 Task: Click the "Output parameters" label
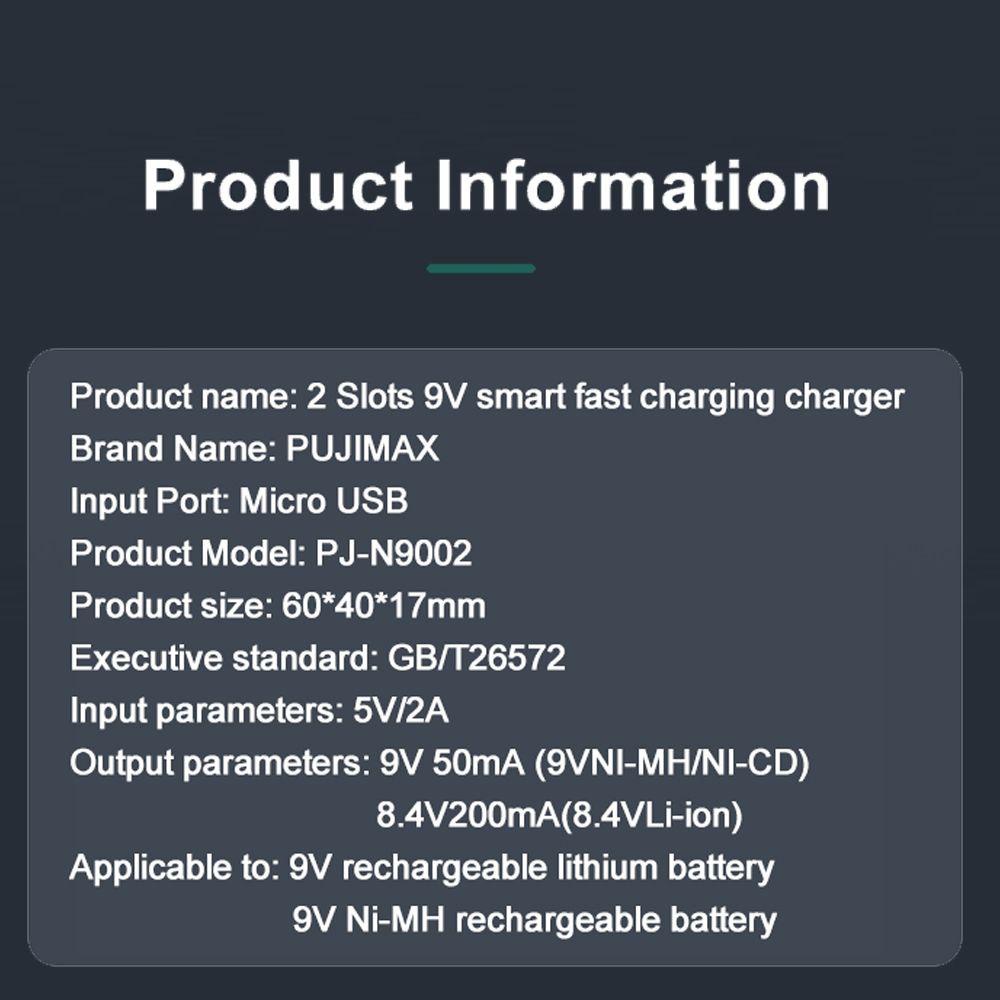pos(214,763)
